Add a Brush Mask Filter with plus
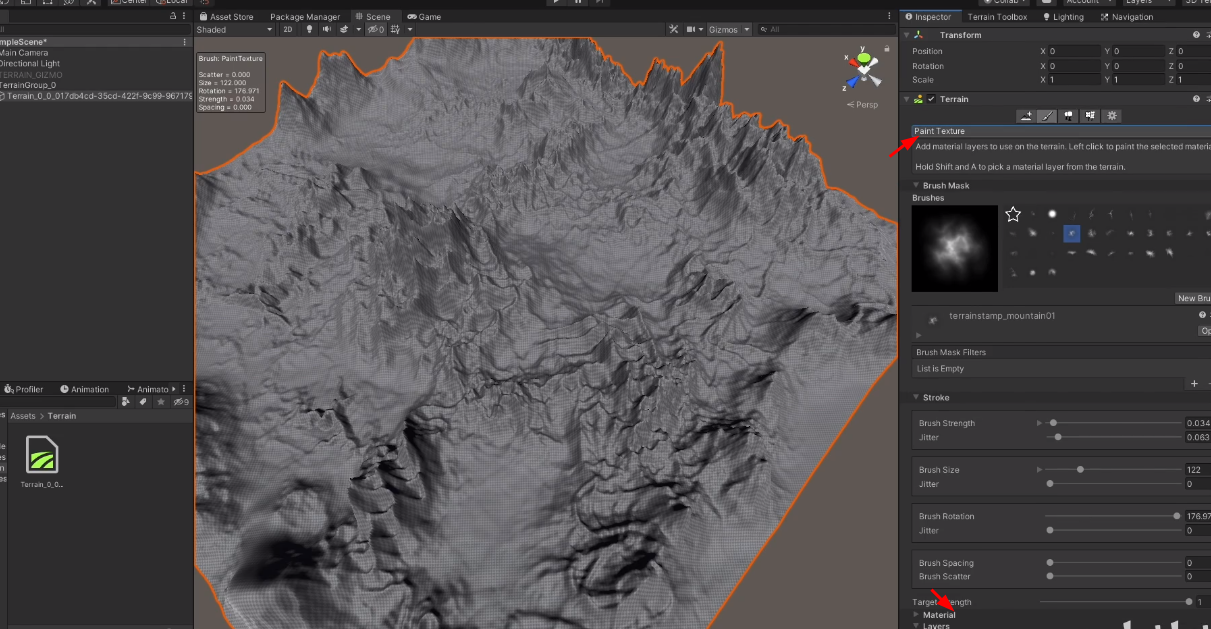Image resolution: width=1211 pixels, height=629 pixels. pyautogui.click(x=1194, y=384)
